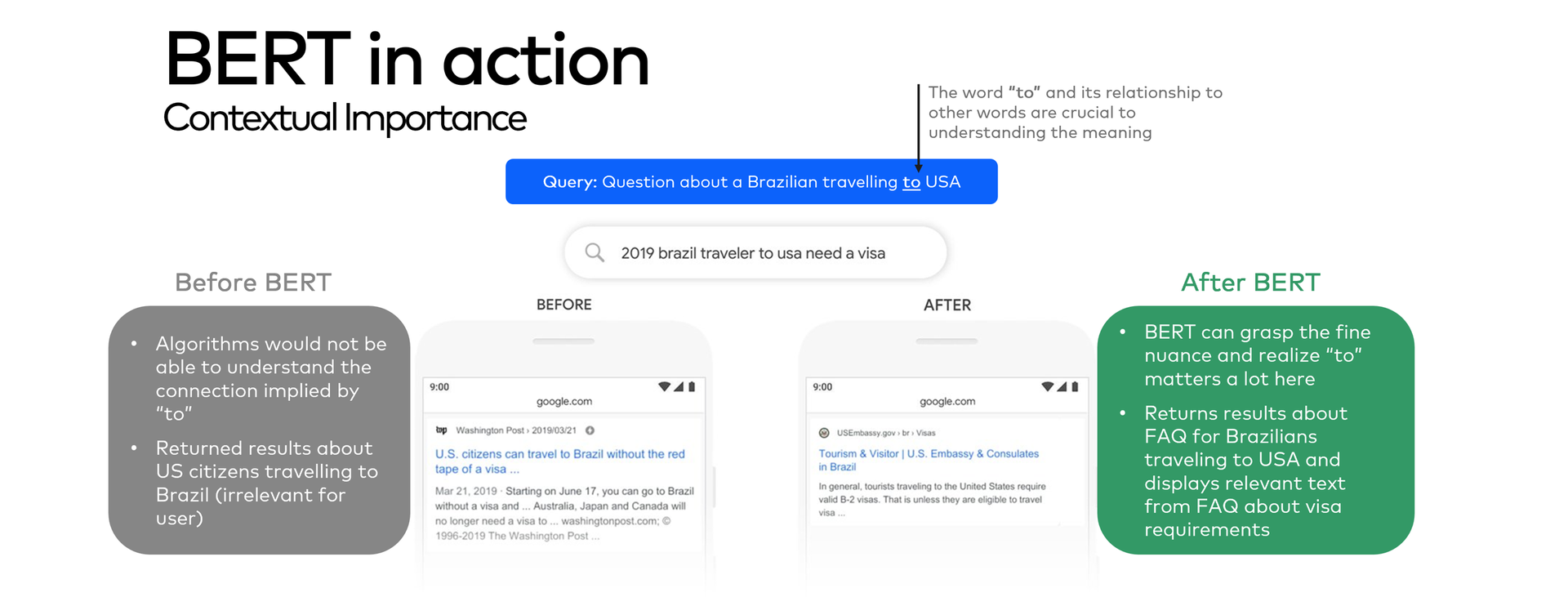This screenshot has height=597, width=1568.
Task: Click the info circle beside 2019/03/21
Action: 590,430
